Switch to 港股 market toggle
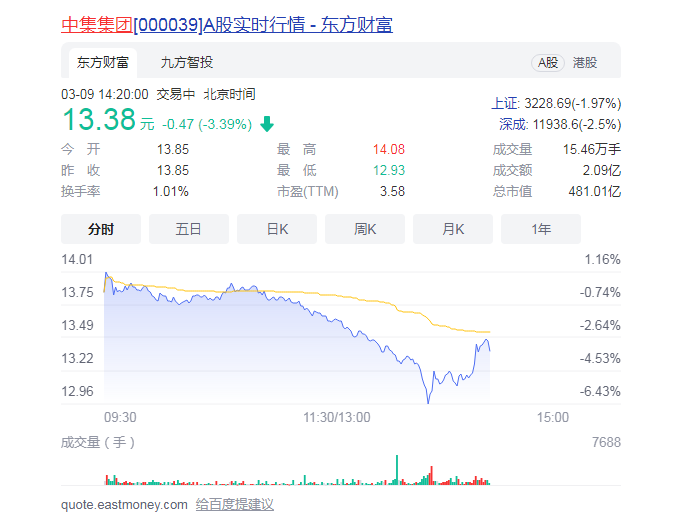 point(585,63)
